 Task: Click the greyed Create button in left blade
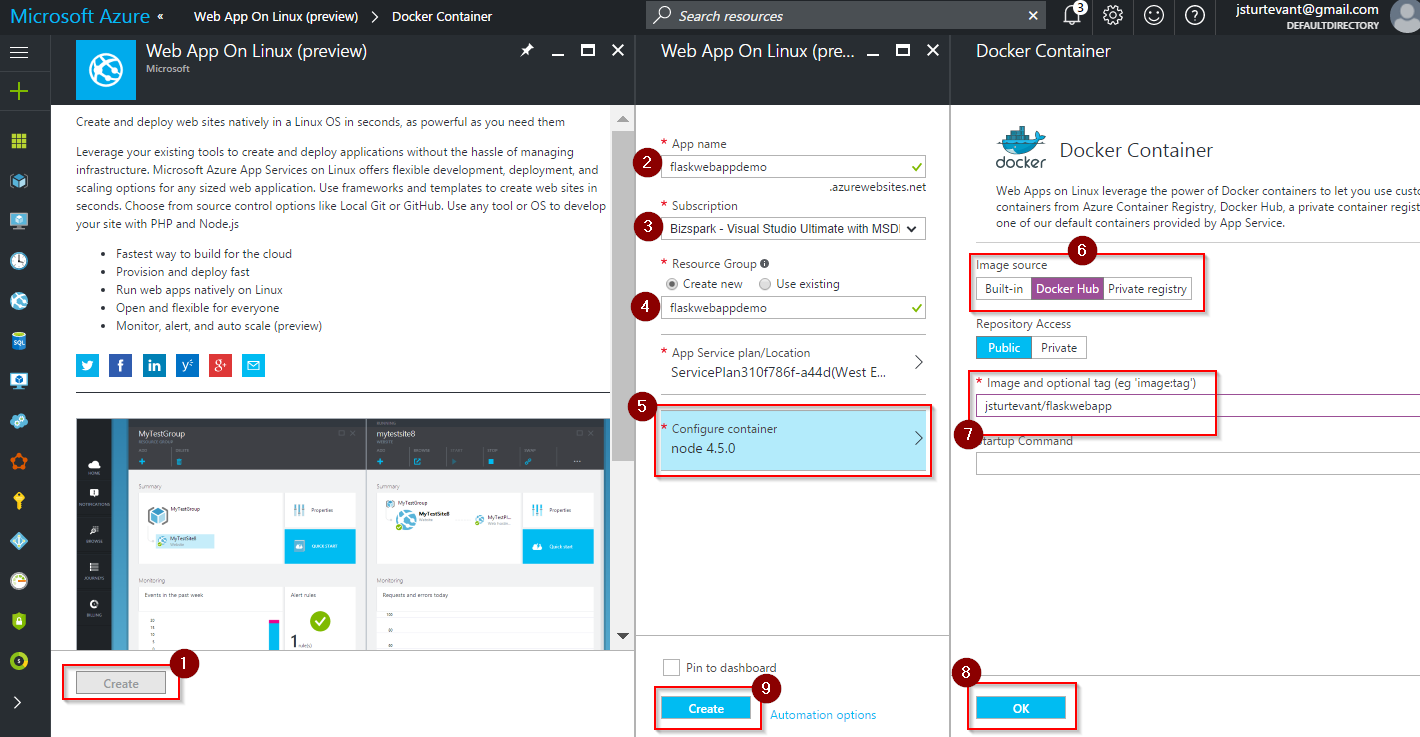(121, 683)
